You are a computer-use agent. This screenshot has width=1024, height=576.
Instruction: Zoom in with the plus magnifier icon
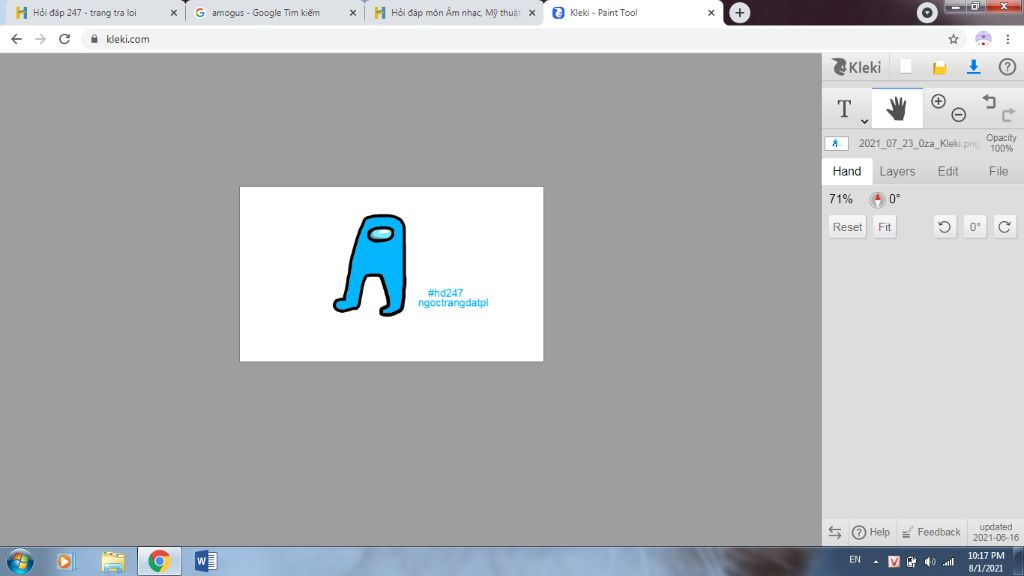coord(938,101)
